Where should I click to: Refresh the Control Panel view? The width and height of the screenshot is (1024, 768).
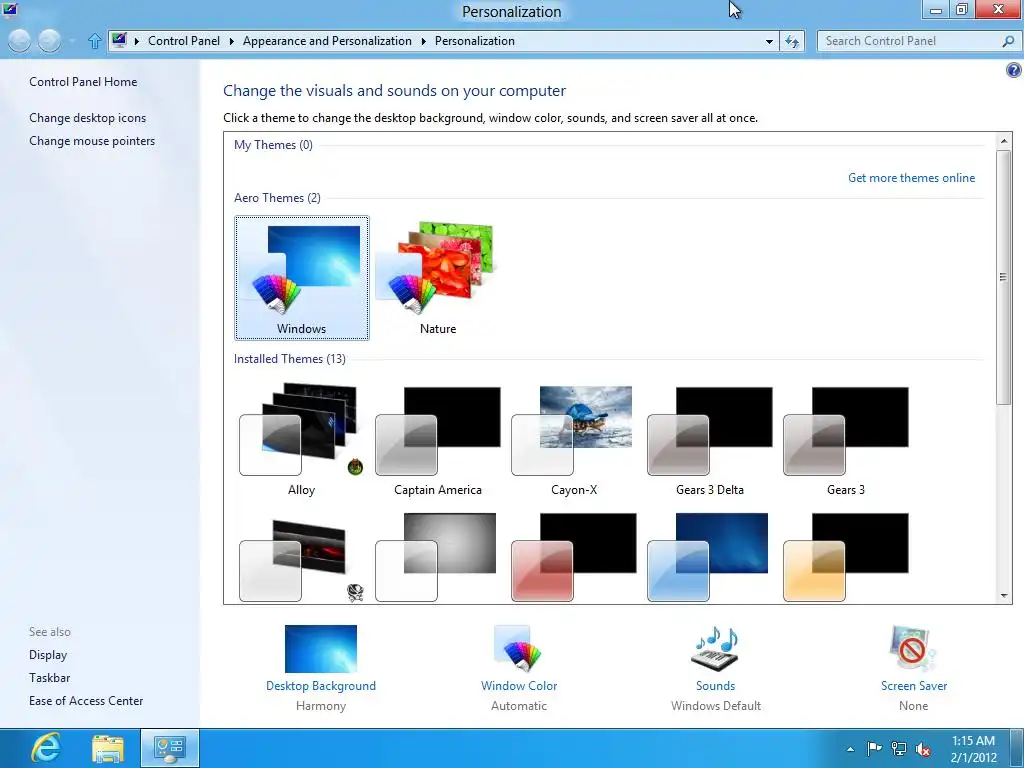(x=792, y=41)
